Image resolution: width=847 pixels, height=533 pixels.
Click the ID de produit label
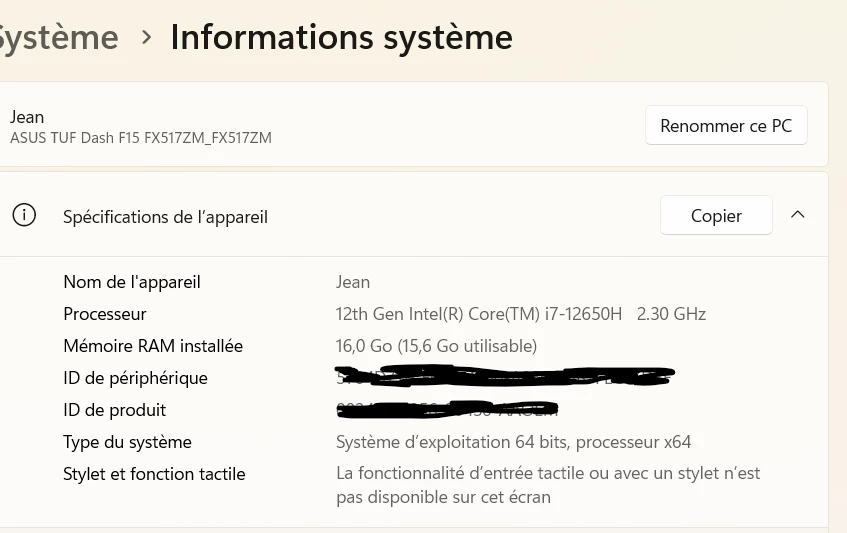point(115,410)
